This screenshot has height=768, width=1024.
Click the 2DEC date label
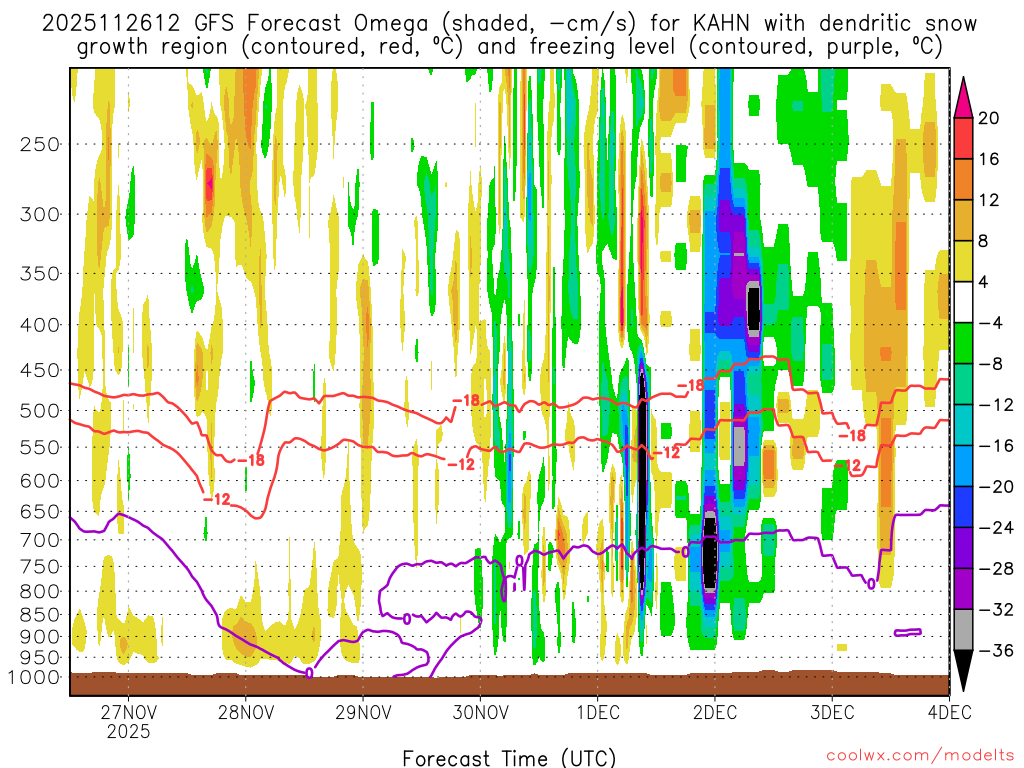point(715,711)
